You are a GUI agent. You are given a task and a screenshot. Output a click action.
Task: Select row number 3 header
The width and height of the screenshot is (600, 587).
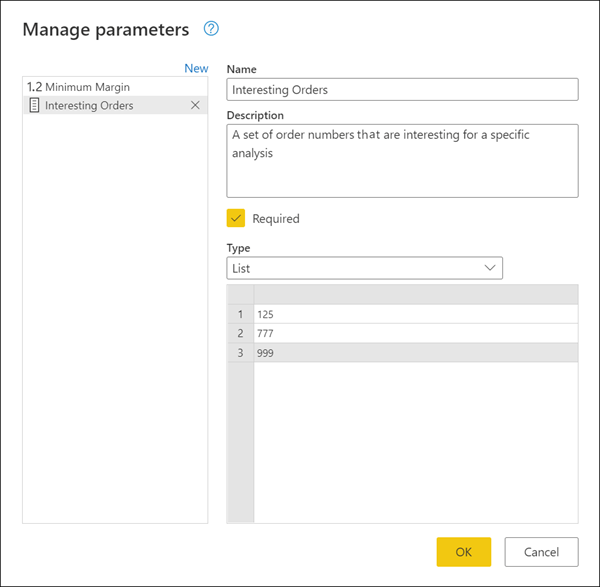coord(240,352)
